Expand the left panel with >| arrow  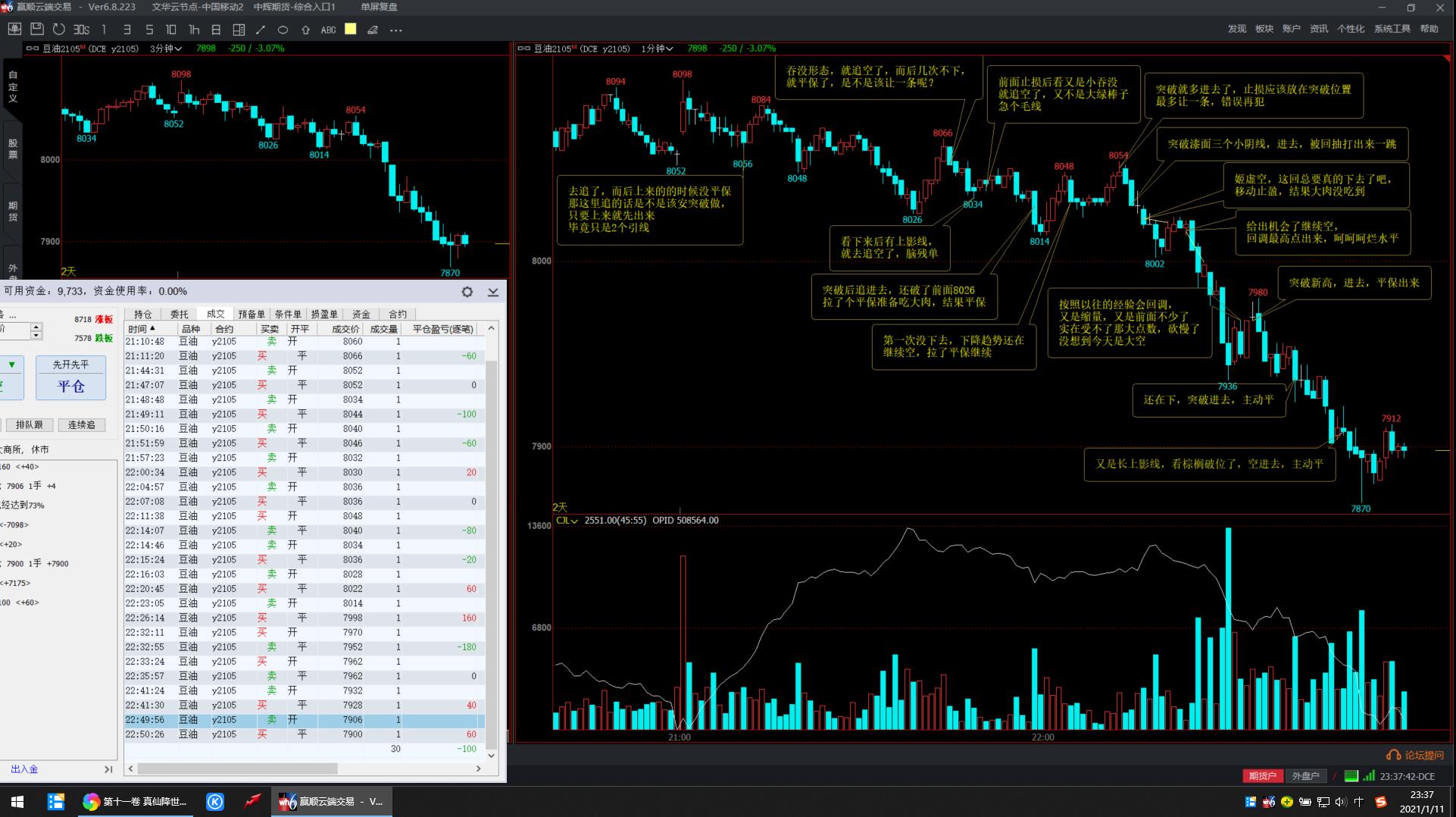[x=108, y=769]
